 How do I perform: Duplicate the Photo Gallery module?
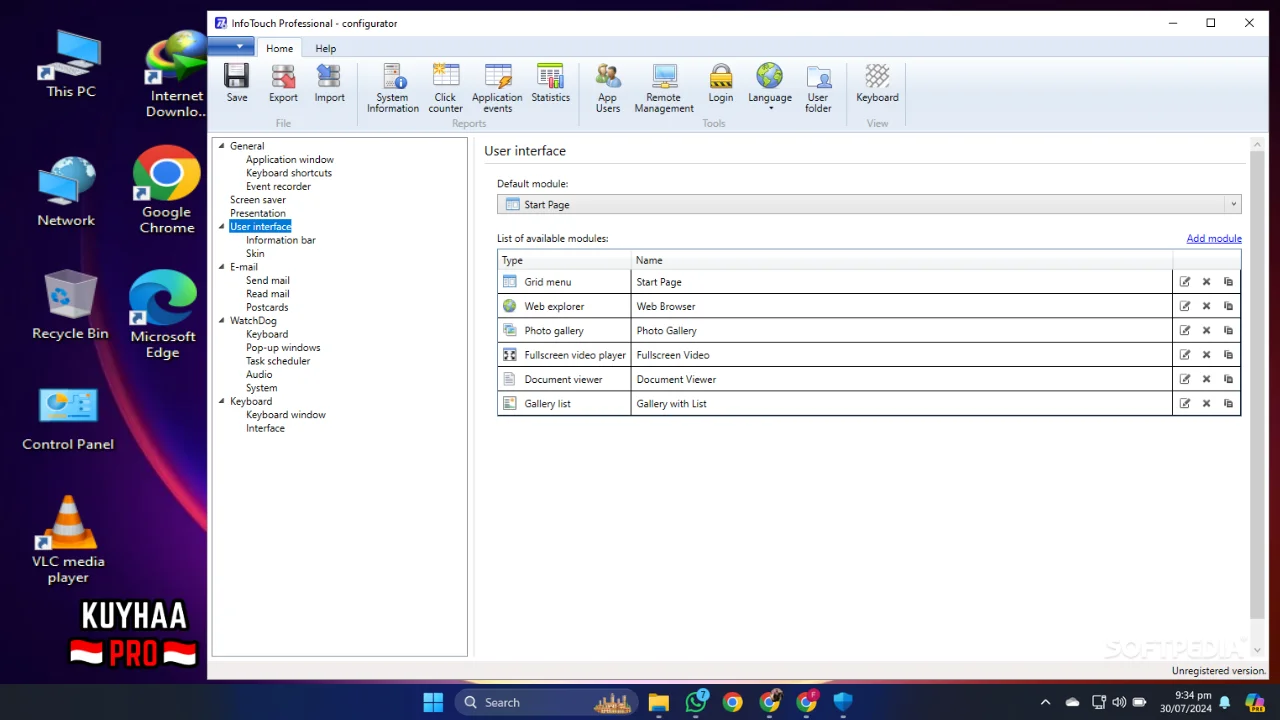(x=1229, y=331)
